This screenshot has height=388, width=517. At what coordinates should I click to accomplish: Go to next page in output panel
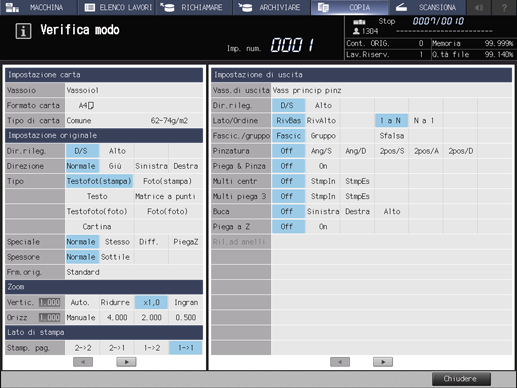(383, 362)
